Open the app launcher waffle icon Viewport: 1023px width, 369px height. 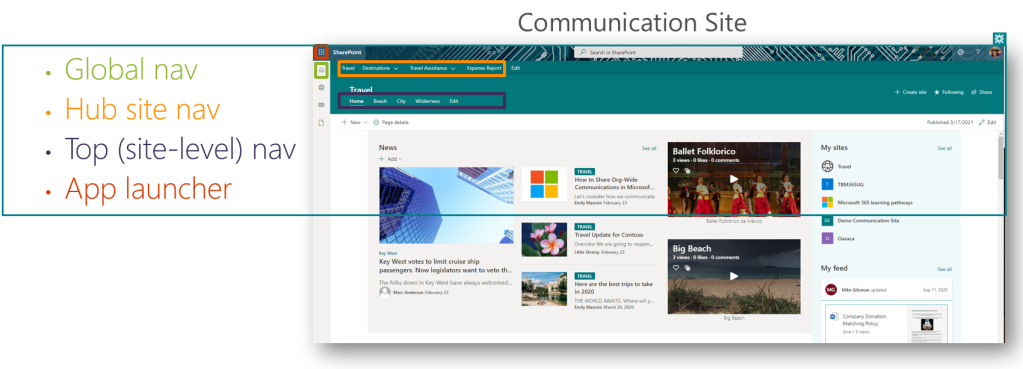[322, 52]
